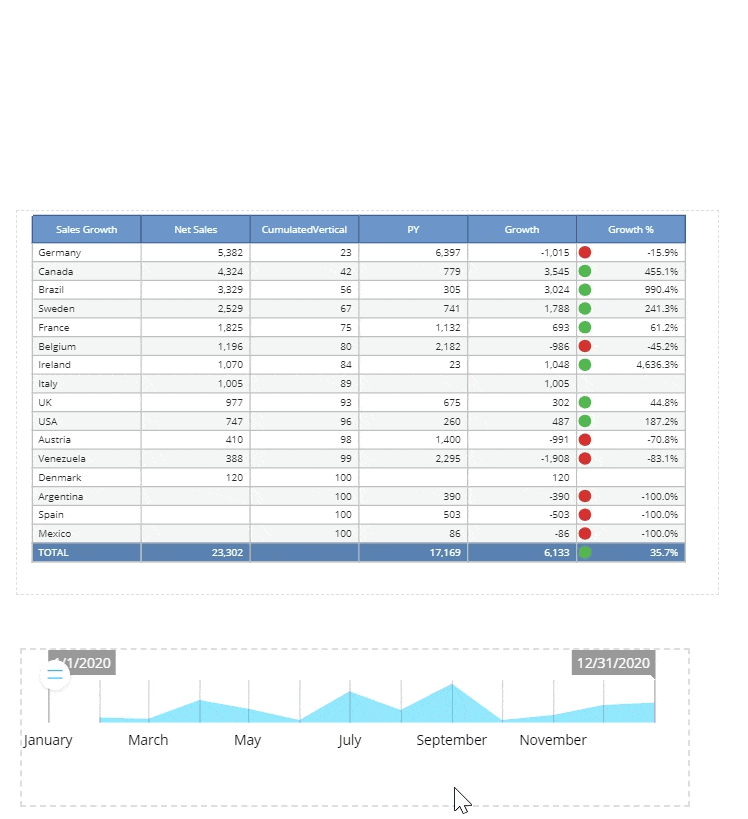
Task: Sort by the Net Sales column header
Action: pyautogui.click(x=195, y=230)
